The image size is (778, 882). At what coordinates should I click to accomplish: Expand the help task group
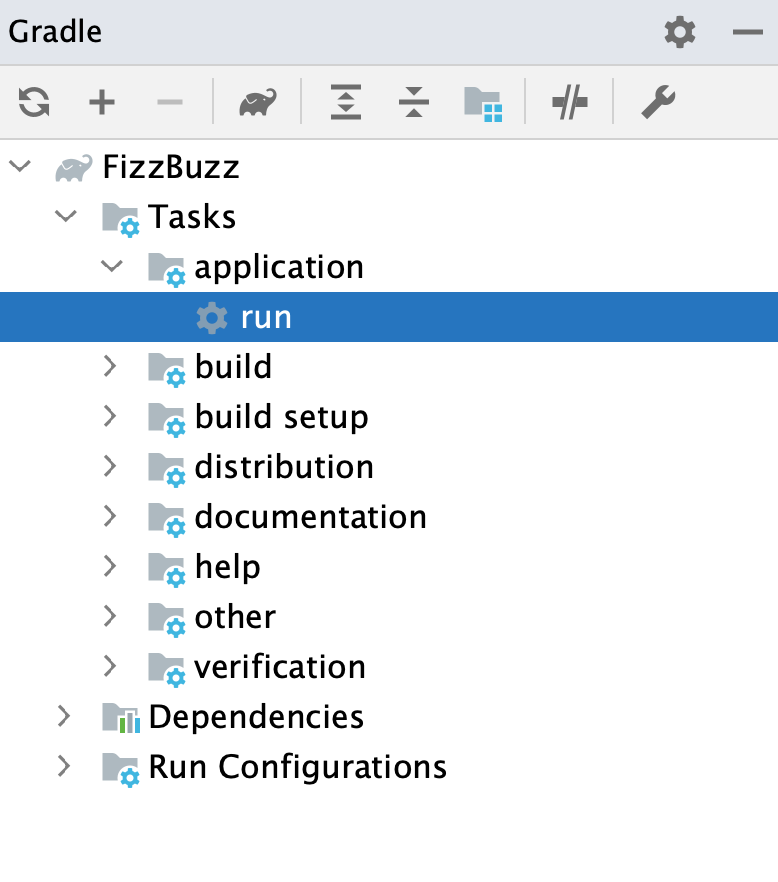pyautogui.click(x=110, y=566)
